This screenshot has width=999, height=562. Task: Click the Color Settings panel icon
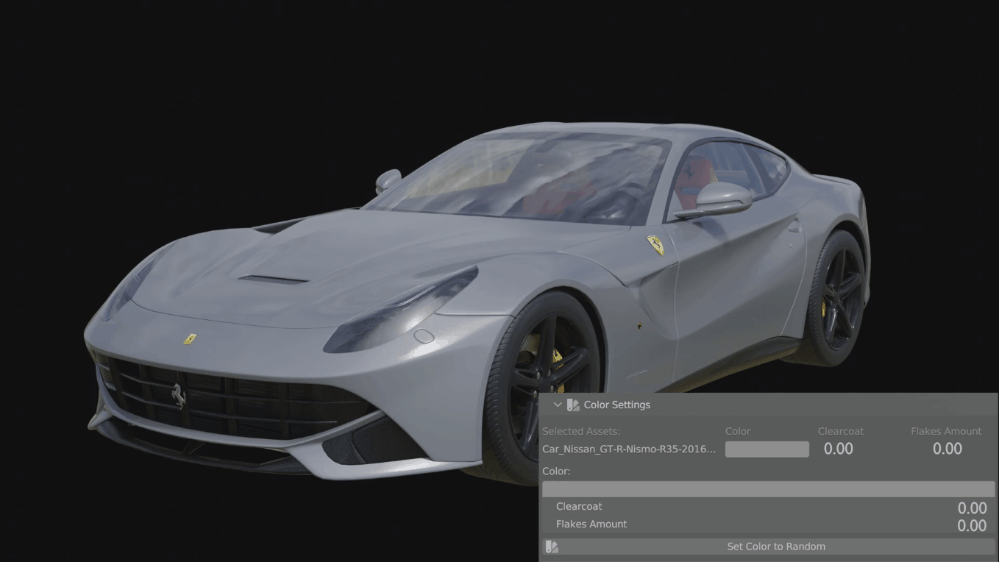pyautogui.click(x=573, y=405)
